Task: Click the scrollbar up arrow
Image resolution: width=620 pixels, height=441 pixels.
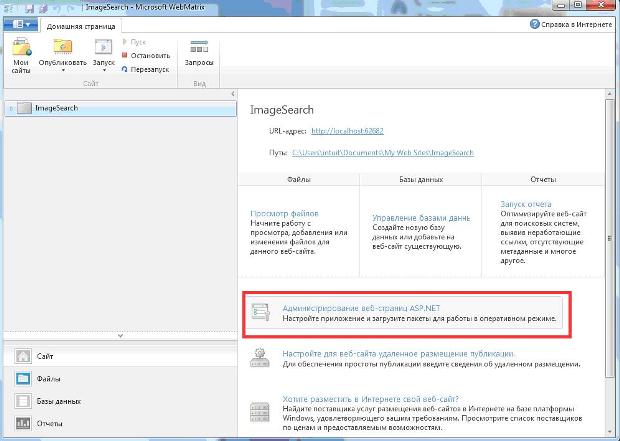Action: (609, 94)
